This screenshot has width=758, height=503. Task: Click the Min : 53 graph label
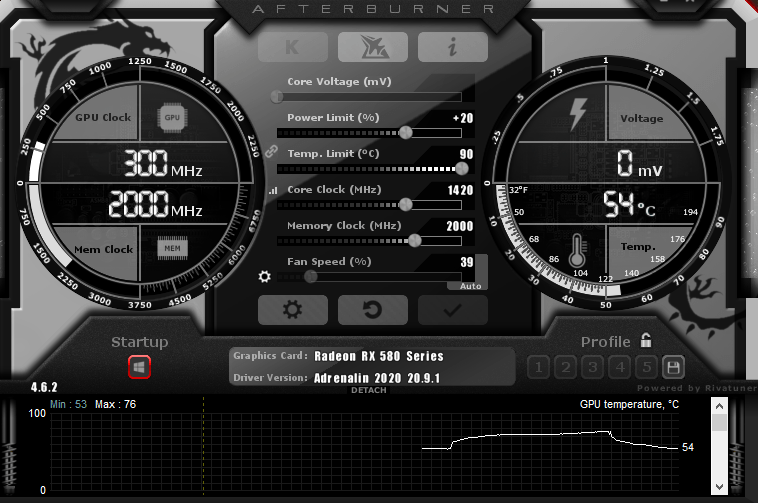(x=68, y=404)
